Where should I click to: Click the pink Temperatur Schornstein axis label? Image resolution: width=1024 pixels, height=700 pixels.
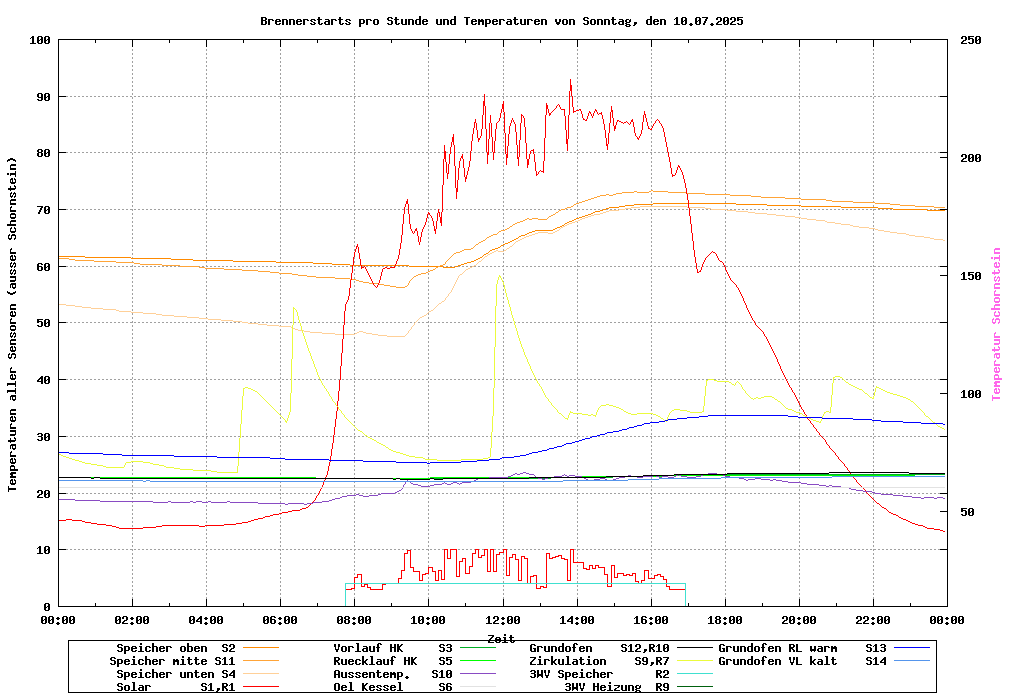[x=996, y=324]
